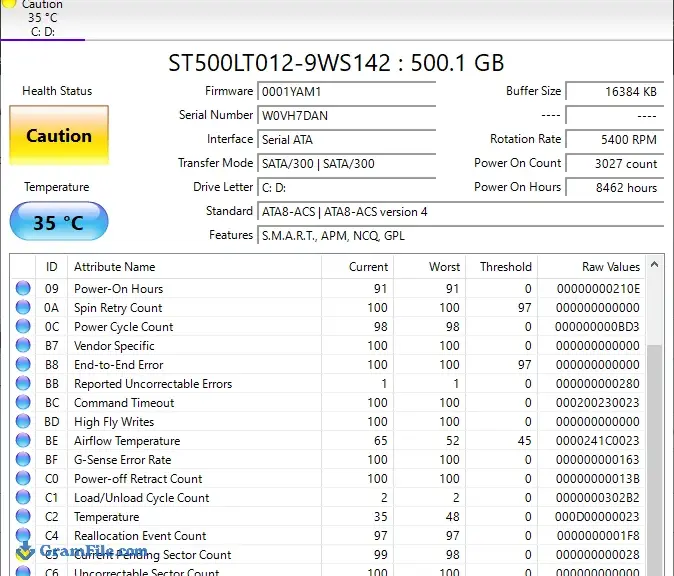Click raw value 00000000BD3

597,327
